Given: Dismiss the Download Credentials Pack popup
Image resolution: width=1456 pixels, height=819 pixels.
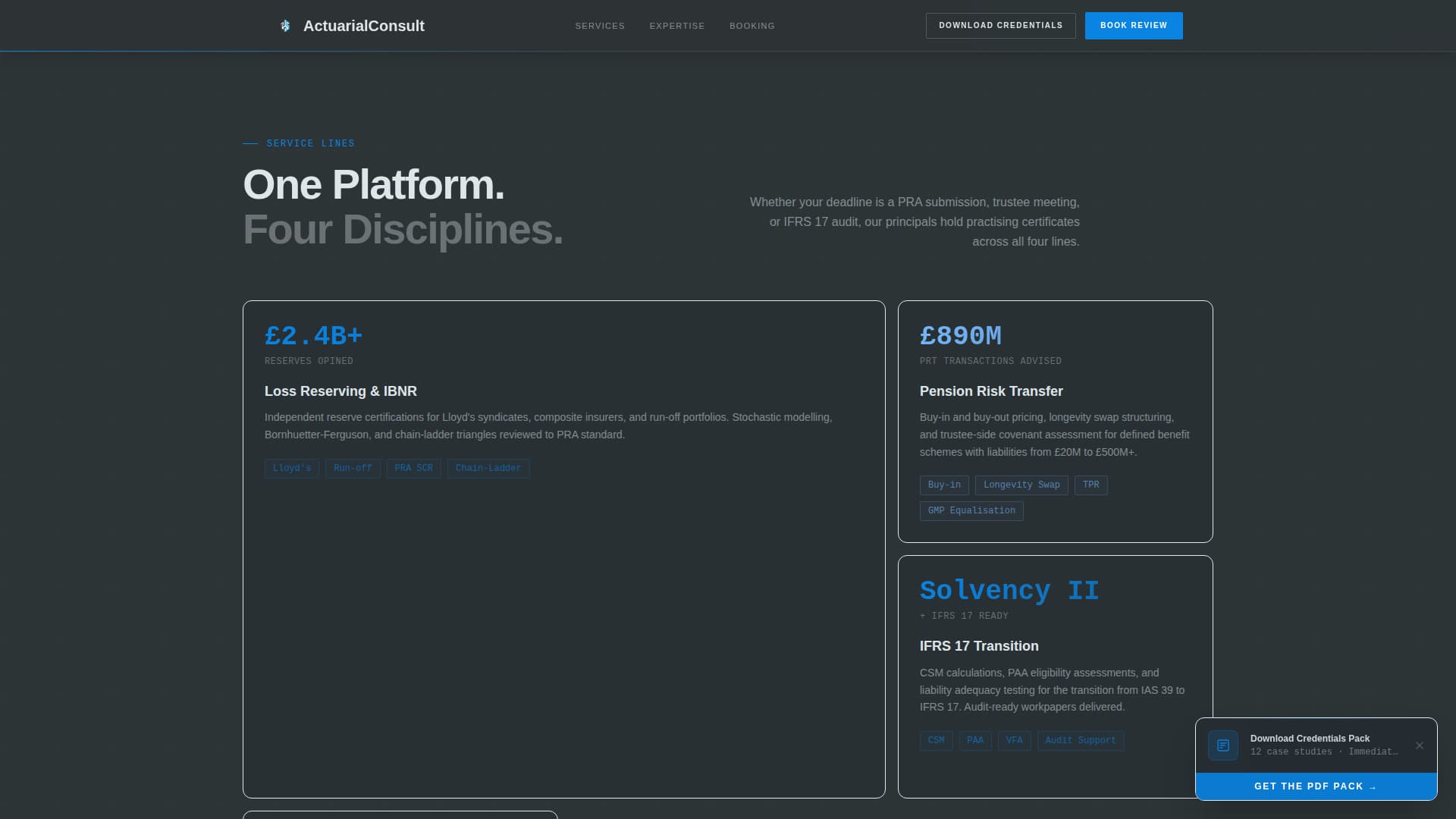Looking at the screenshot, I should pos(1420,745).
